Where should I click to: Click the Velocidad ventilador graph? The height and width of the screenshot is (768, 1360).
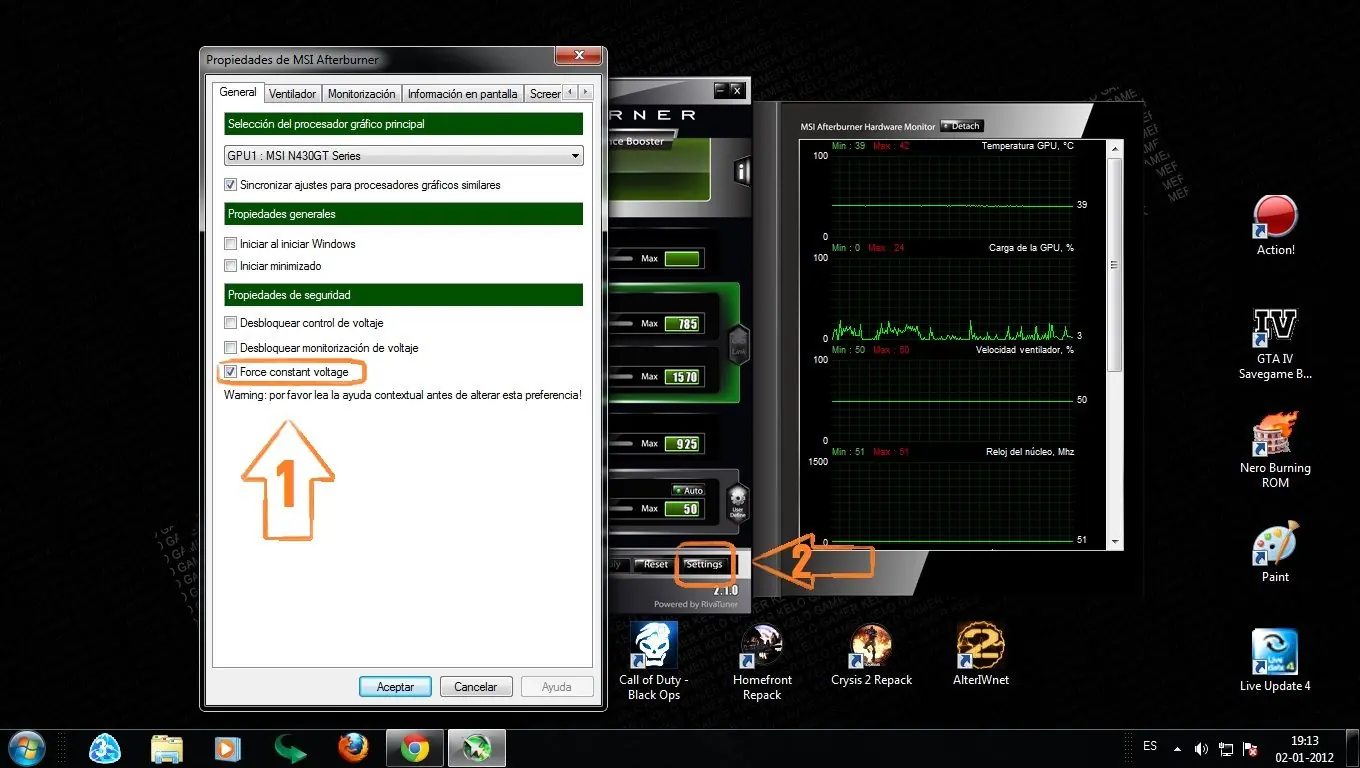(x=951, y=400)
